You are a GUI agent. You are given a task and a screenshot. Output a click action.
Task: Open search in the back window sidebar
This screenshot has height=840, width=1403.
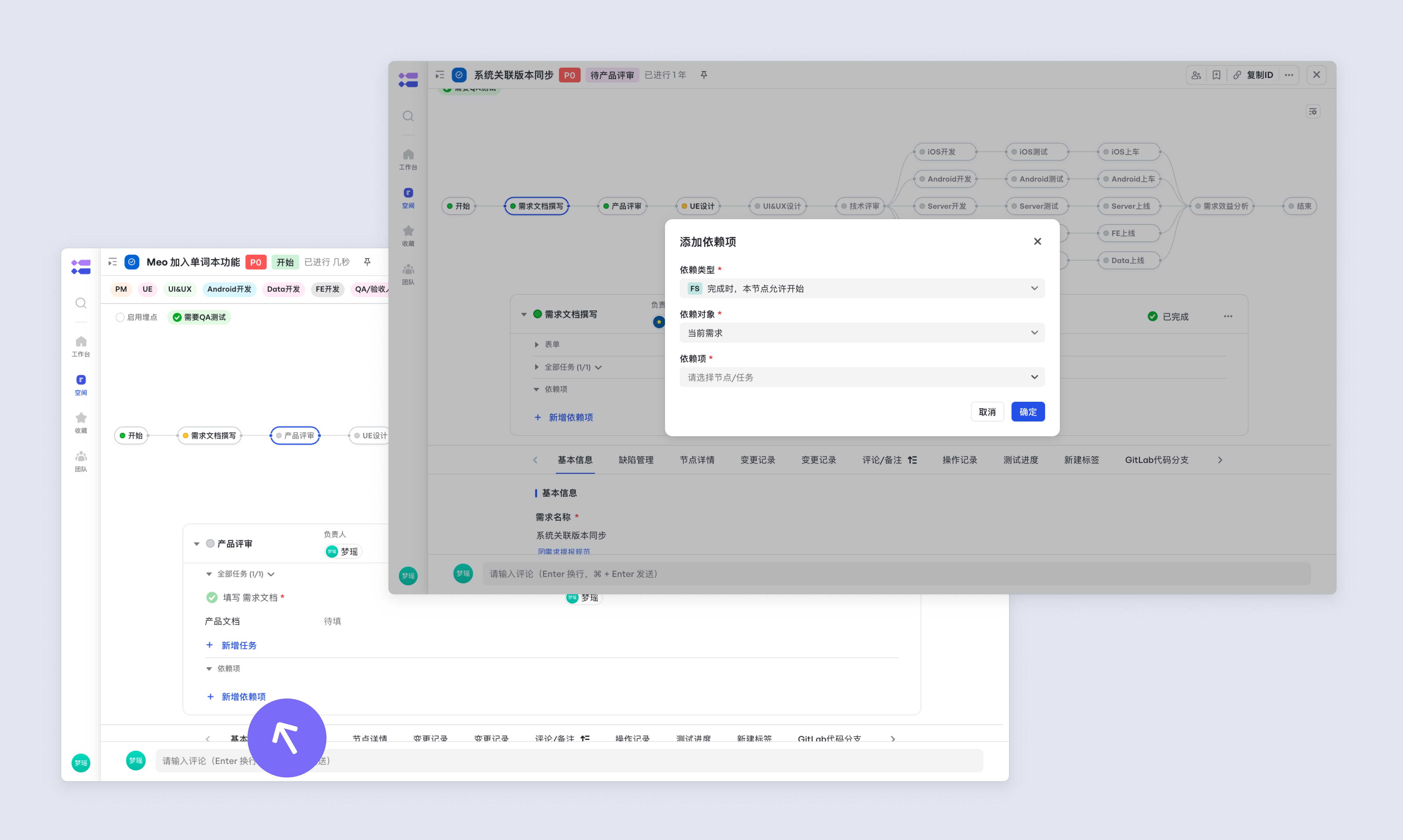[81, 303]
